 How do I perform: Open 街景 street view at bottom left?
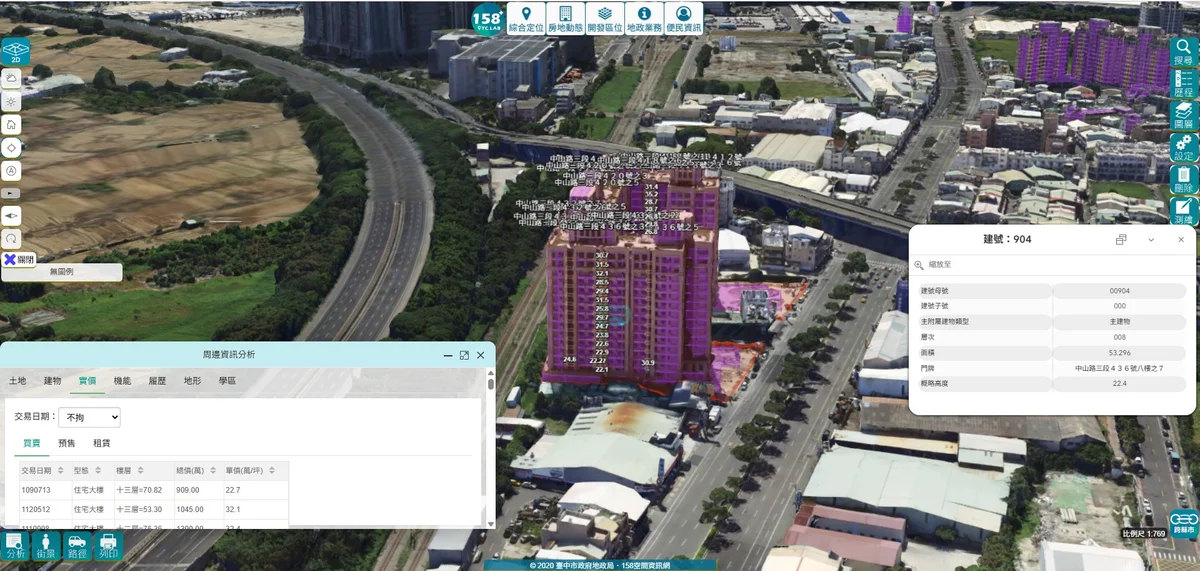coord(46,546)
